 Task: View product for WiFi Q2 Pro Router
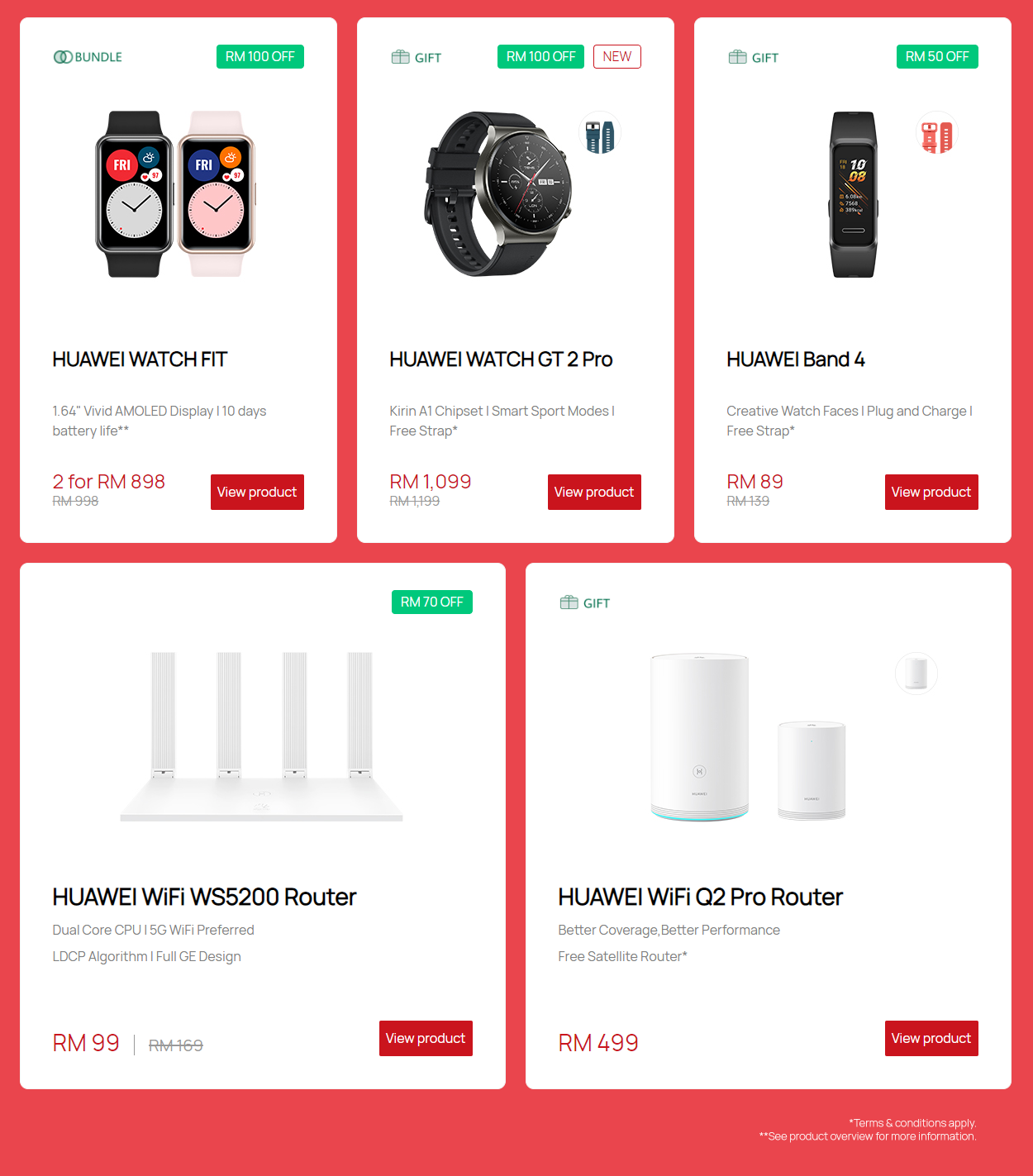point(931,1038)
